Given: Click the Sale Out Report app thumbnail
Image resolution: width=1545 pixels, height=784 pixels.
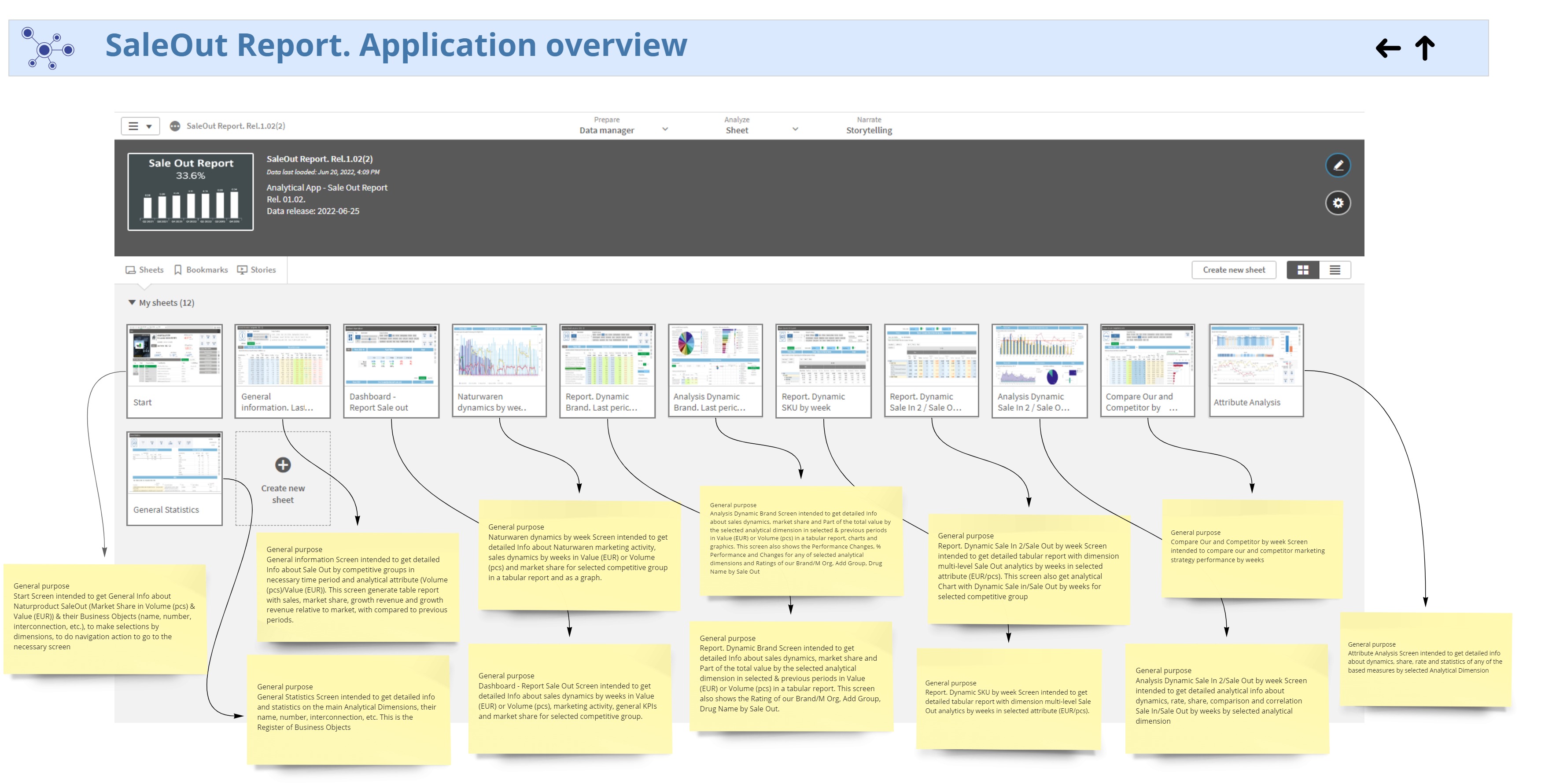Looking at the screenshot, I should pyautogui.click(x=190, y=191).
